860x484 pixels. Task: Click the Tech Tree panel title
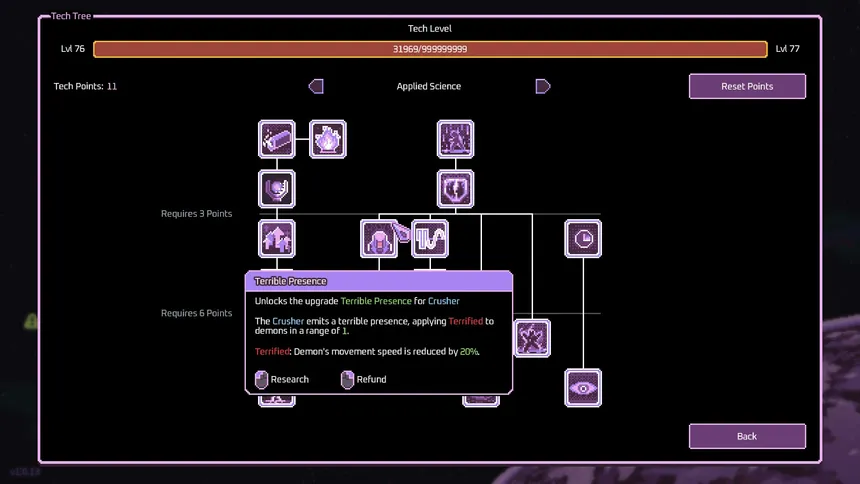[71, 16]
